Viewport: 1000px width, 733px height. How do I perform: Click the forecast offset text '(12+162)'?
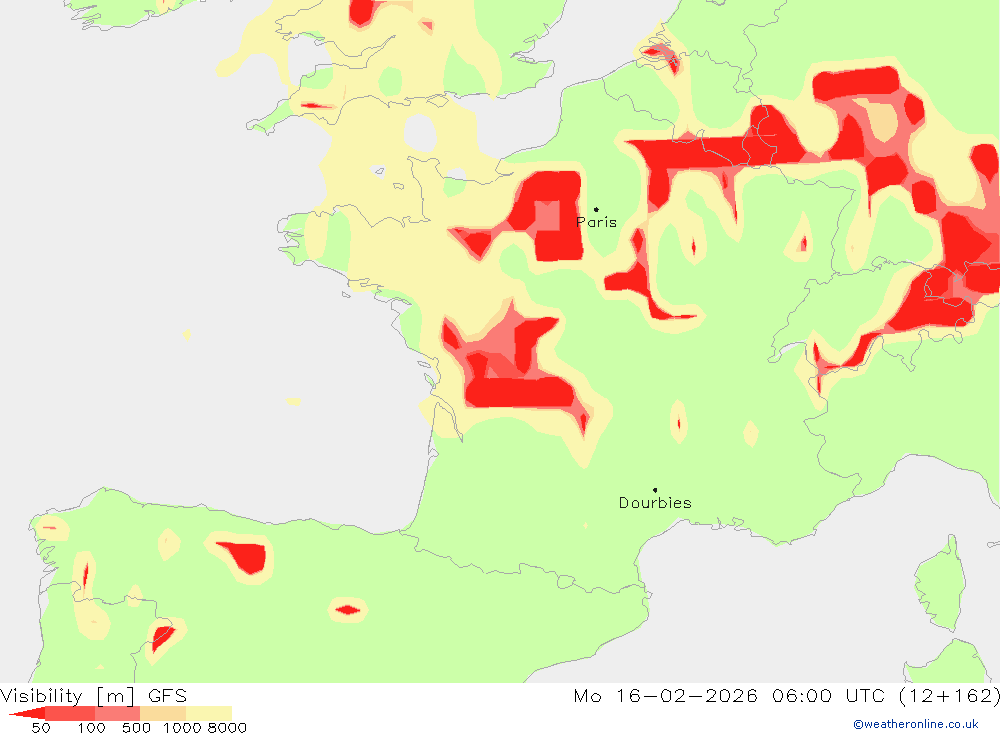click(x=949, y=695)
